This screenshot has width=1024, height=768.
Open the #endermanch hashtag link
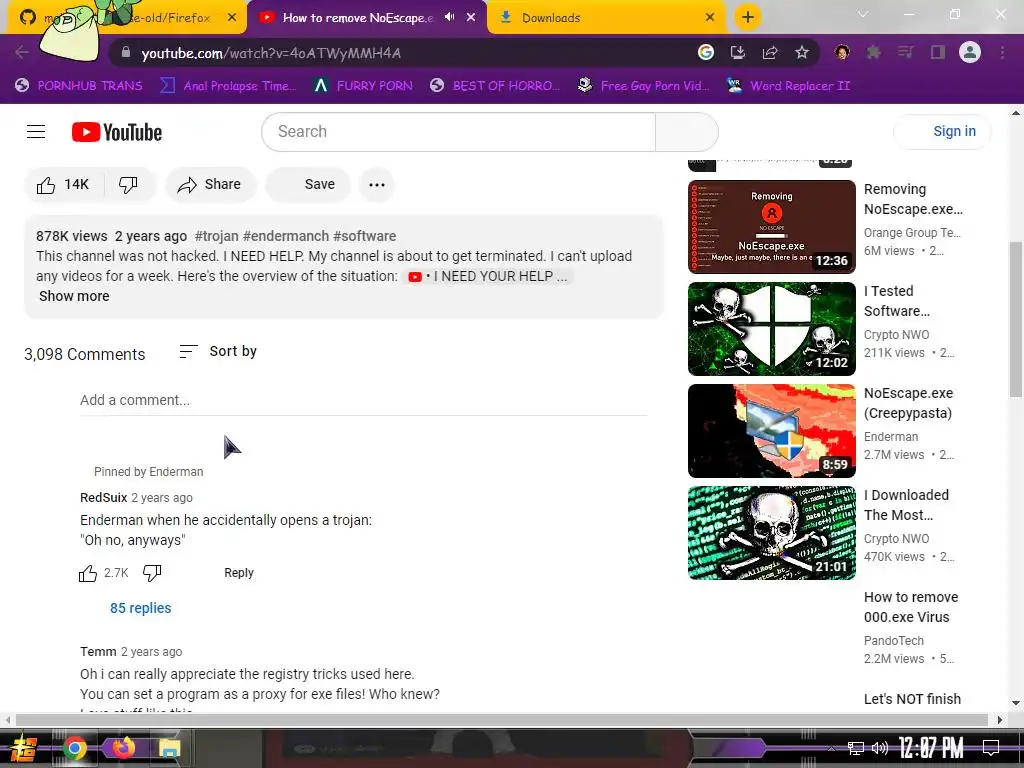pos(286,236)
